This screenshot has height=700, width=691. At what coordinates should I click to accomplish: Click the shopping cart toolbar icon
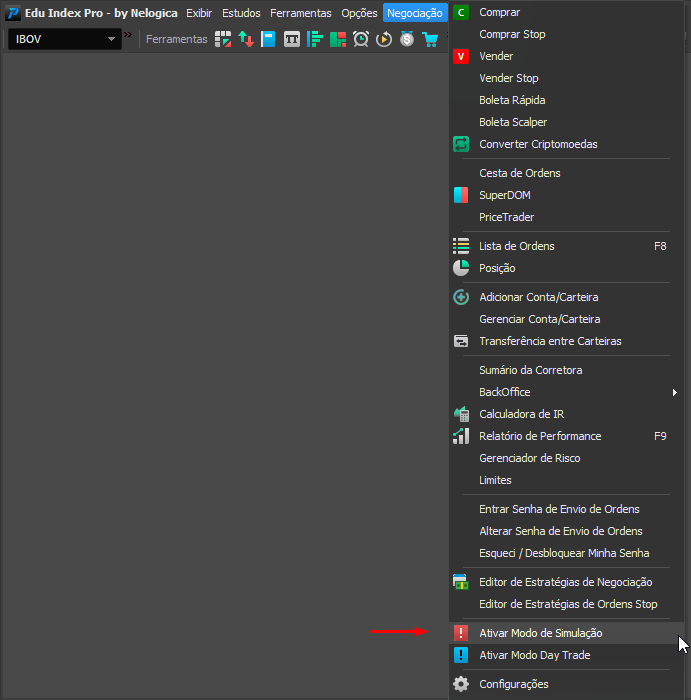430,39
